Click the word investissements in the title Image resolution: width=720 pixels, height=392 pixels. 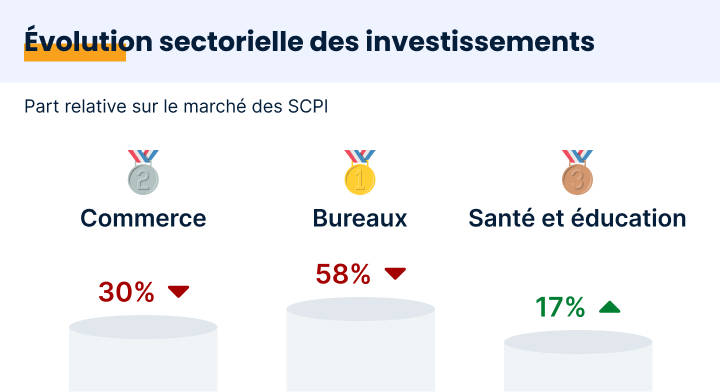click(x=480, y=41)
